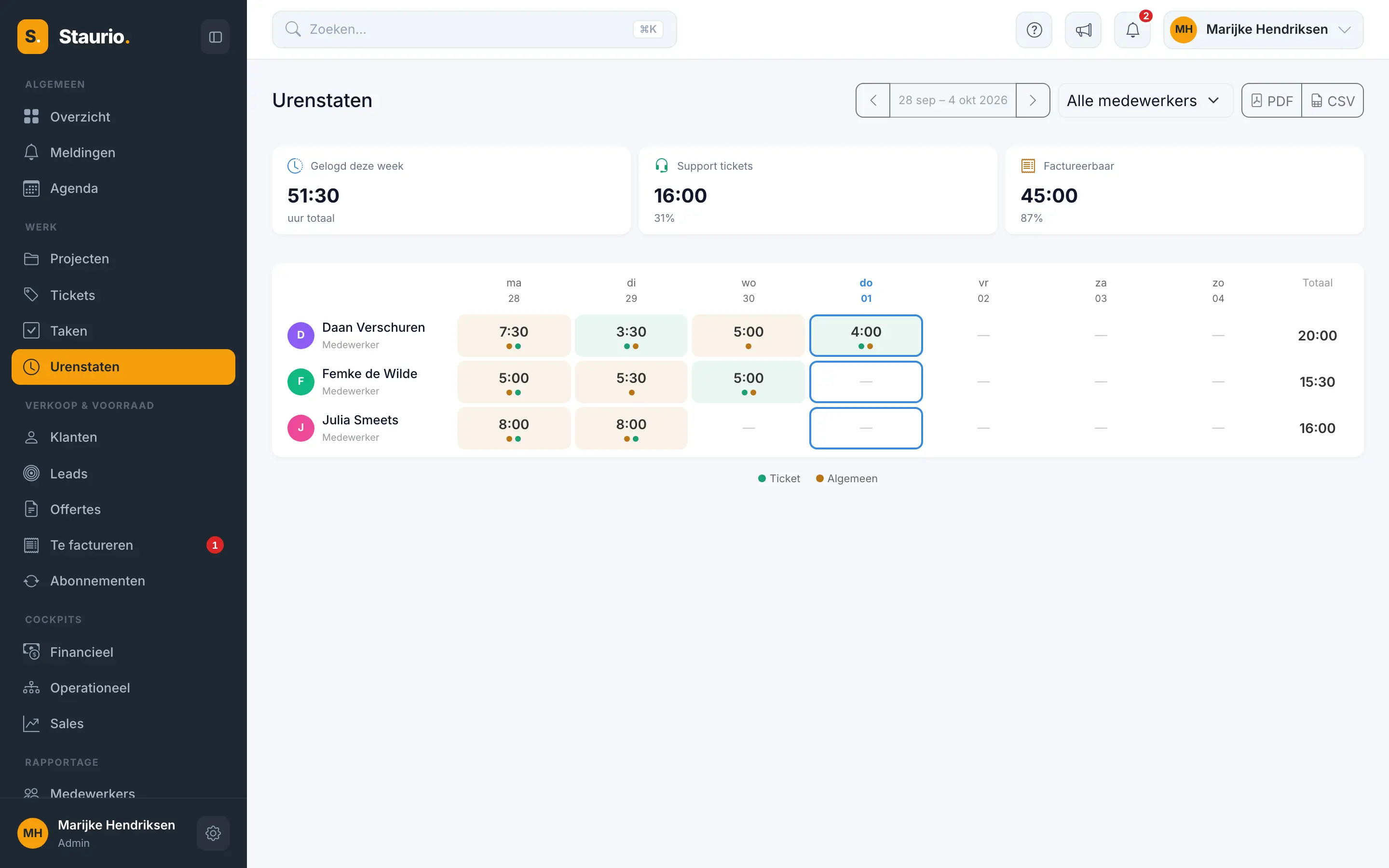Open Projecten in the sidebar
Image resolution: width=1389 pixels, height=868 pixels.
[123, 259]
